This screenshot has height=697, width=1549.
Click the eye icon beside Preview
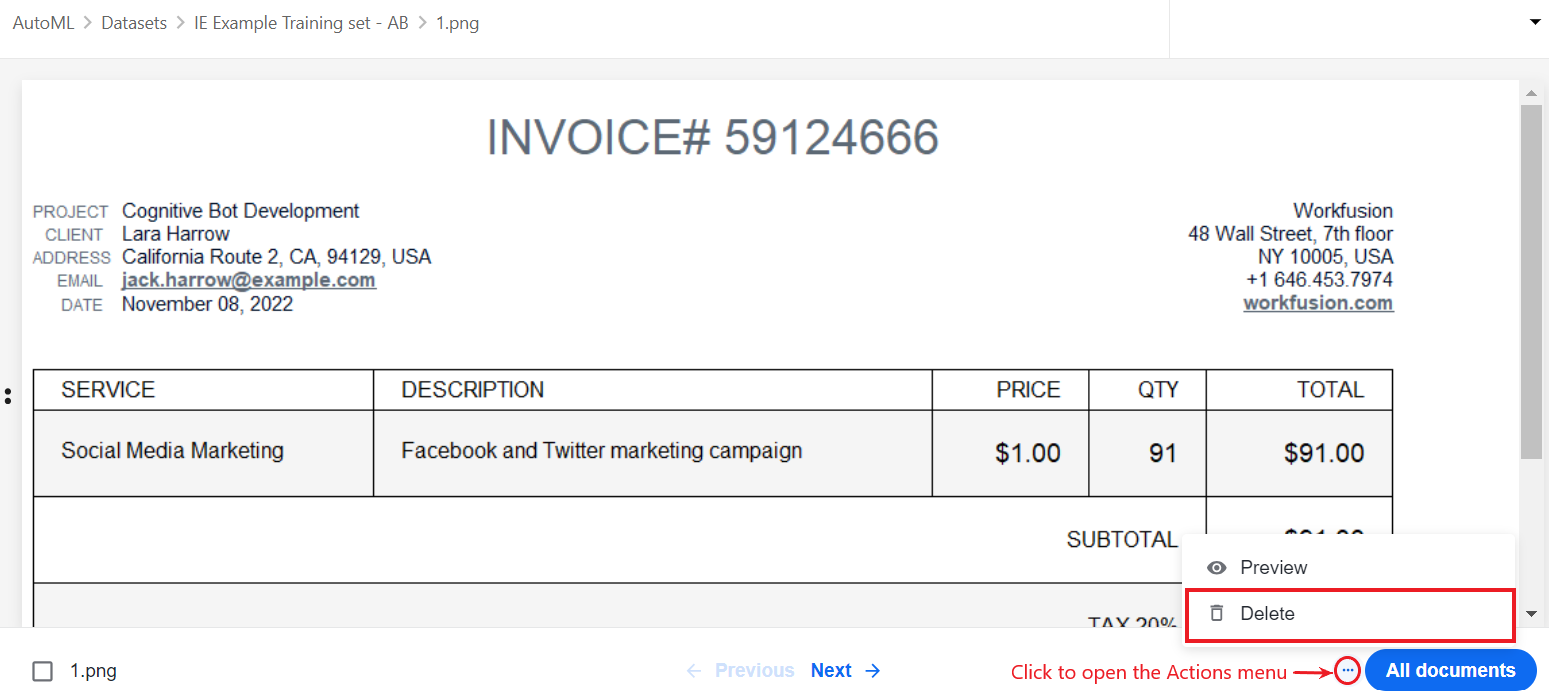click(1216, 568)
